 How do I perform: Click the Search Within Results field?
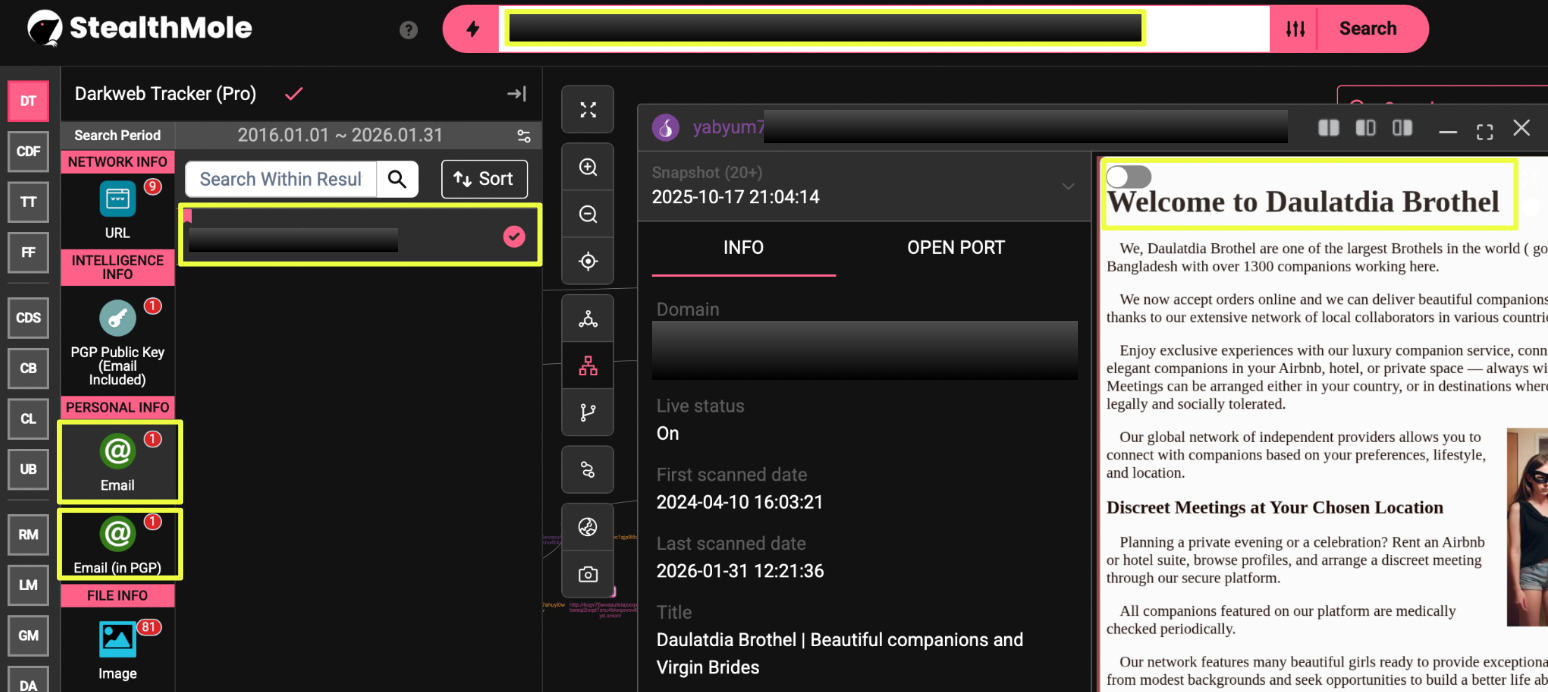(x=280, y=179)
